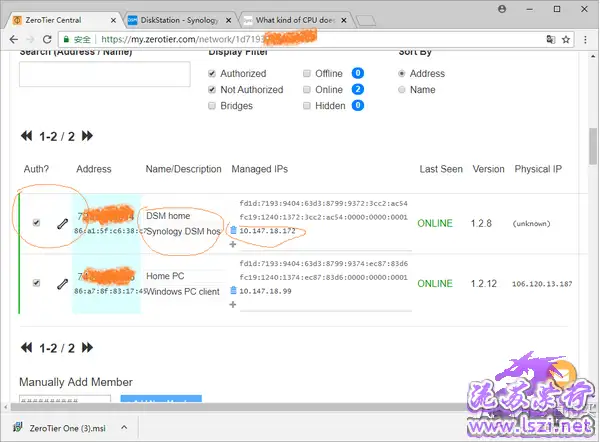Click the Offline count badge 0
Image resolution: width=600 pixels, height=442 pixels.
pyautogui.click(x=358, y=73)
